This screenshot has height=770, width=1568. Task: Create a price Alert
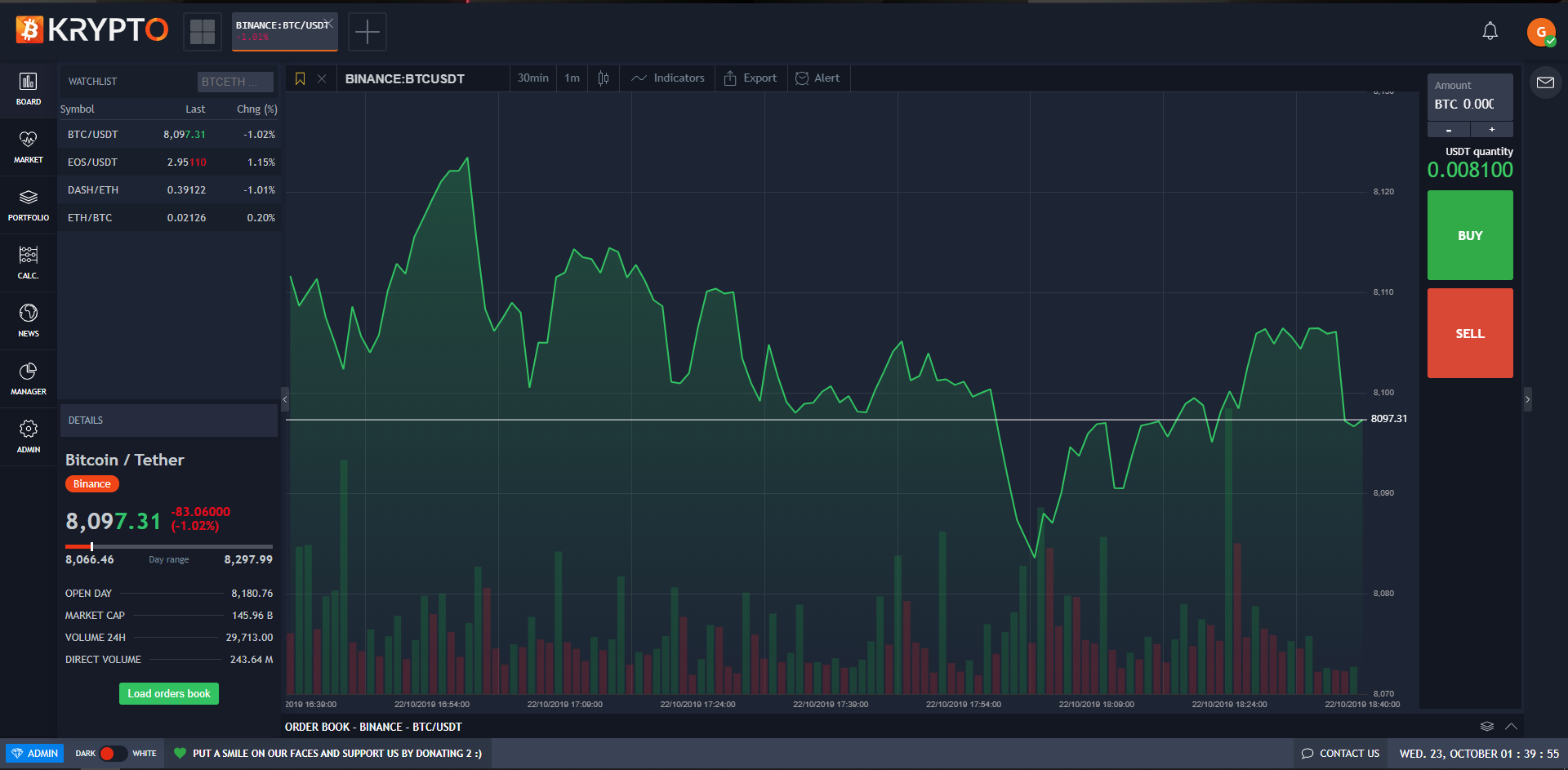click(817, 78)
